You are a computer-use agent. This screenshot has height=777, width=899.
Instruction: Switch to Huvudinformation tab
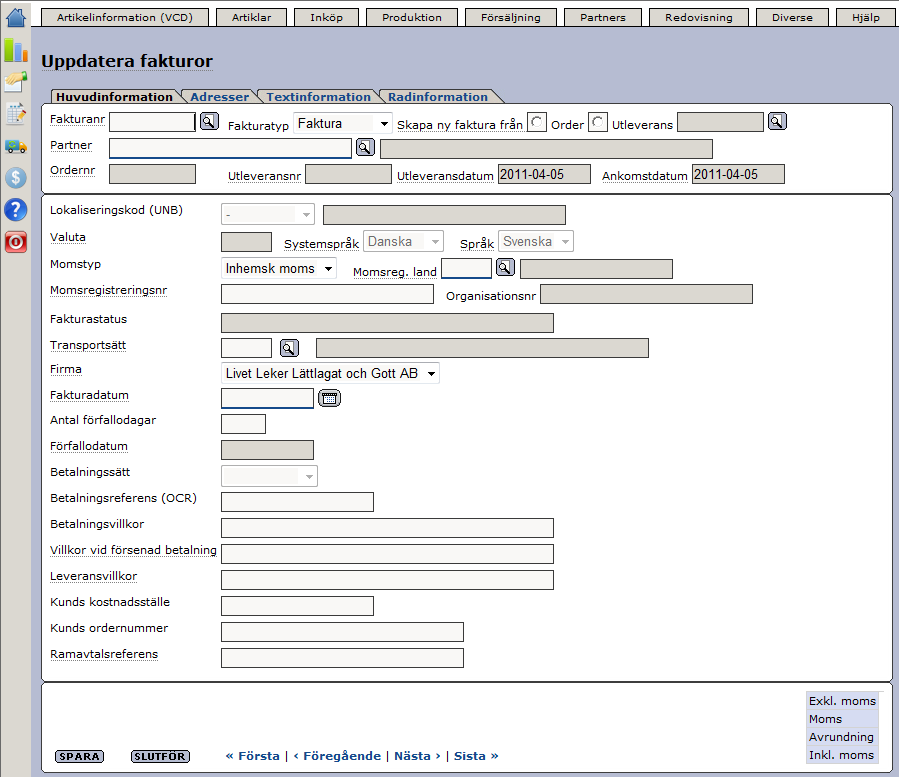click(115, 96)
